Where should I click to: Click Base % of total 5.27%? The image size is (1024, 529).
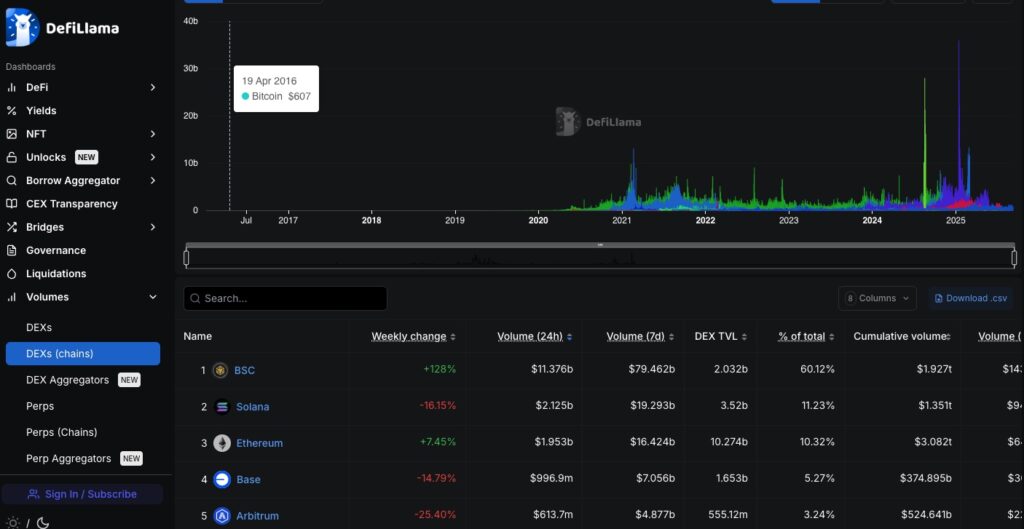[x=820, y=479]
